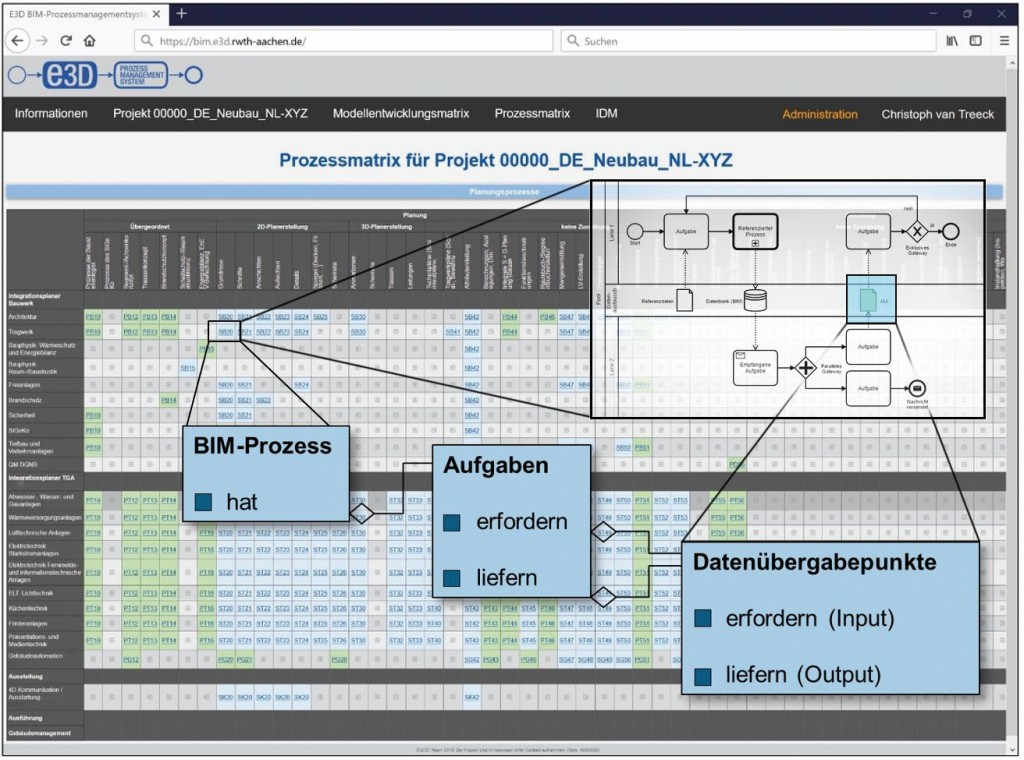Screen dimensions: 1024x760
Task: Expand the Referenzierter Prozess plus marker
Action: point(756,243)
